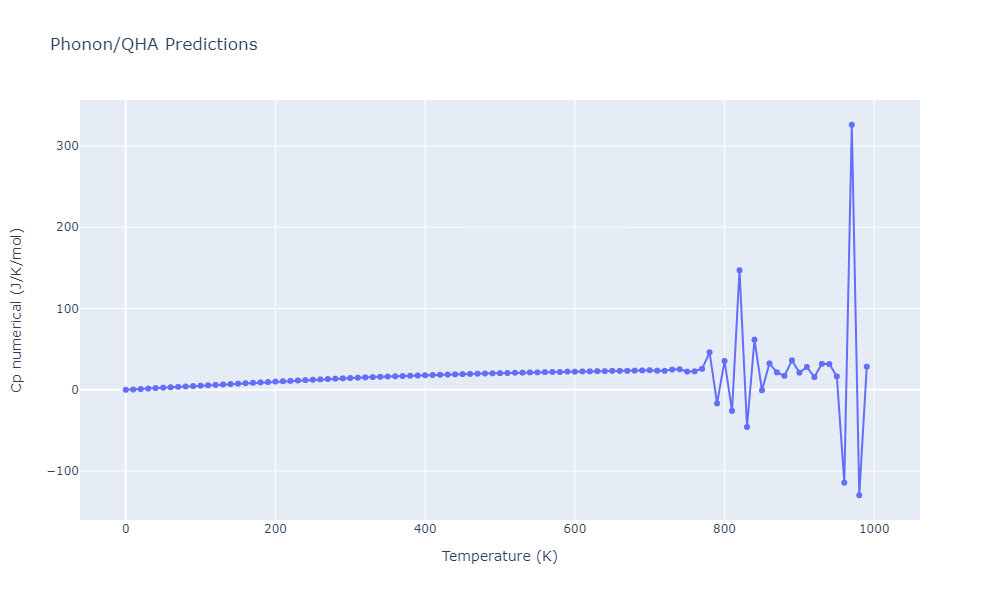Image resolution: width=1000 pixels, height=600 pixels.
Task: Click the dip data point near -45 at 830 K
Action: coord(747,427)
